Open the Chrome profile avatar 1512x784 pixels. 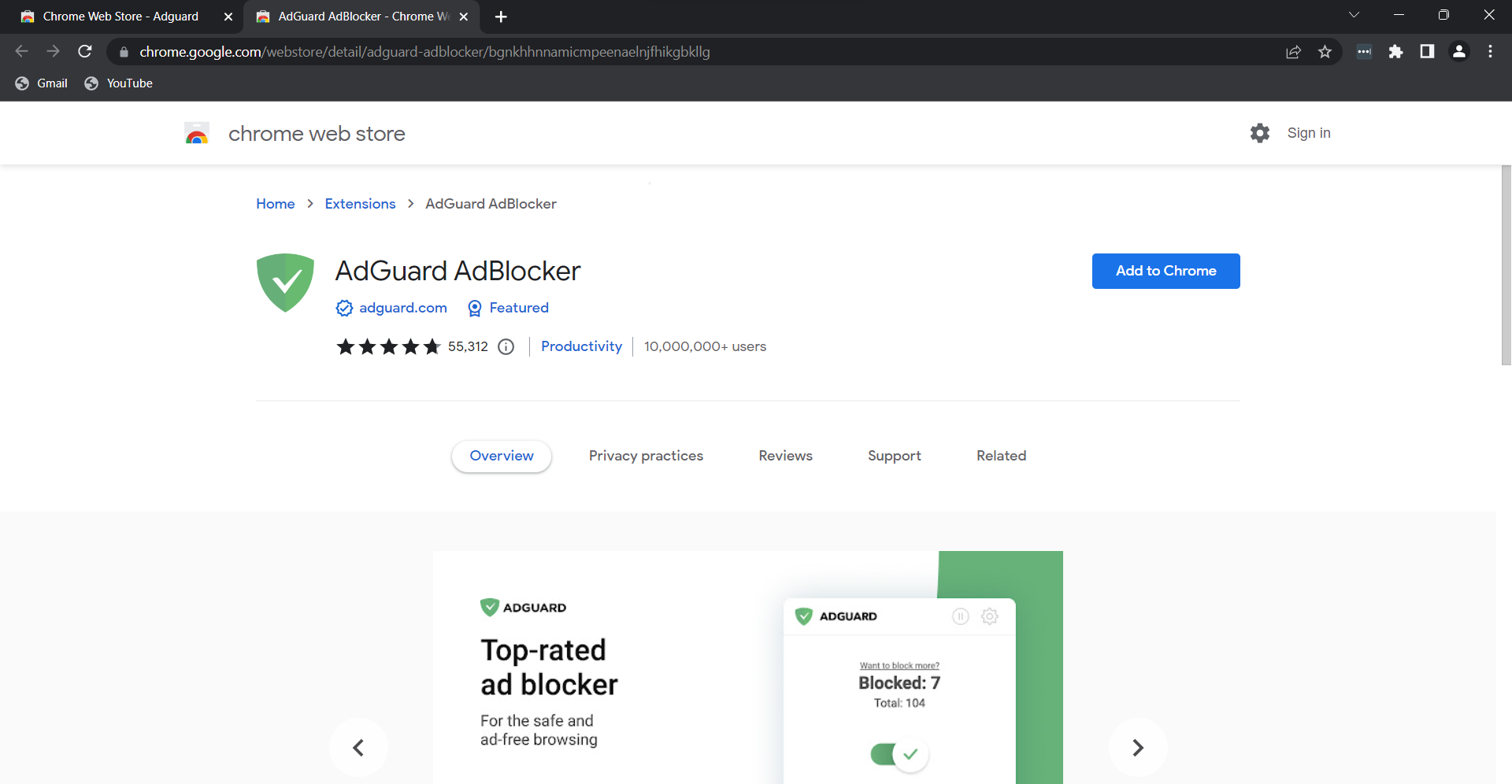coord(1459,51)
